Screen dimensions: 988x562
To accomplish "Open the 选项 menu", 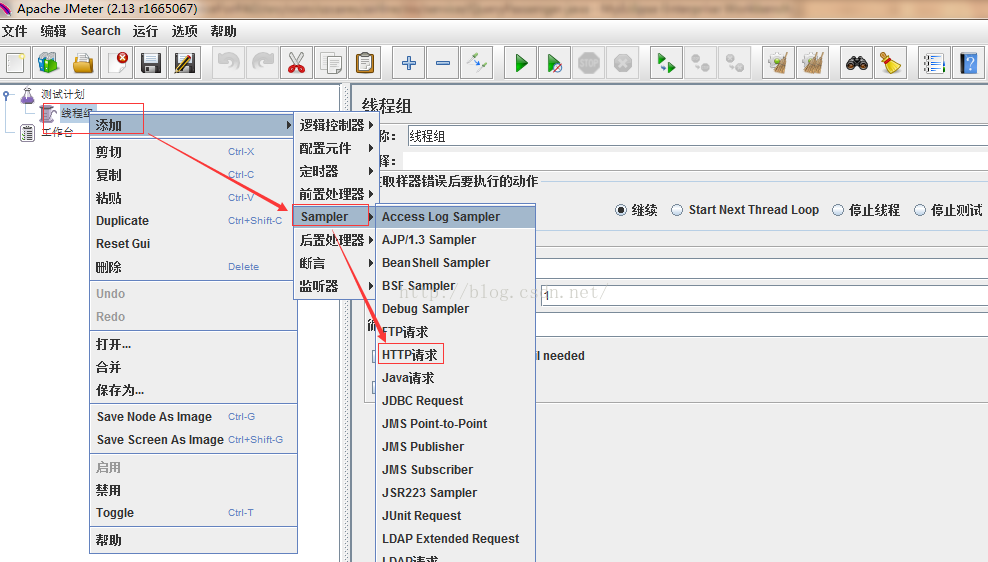I will pos(185,31).
